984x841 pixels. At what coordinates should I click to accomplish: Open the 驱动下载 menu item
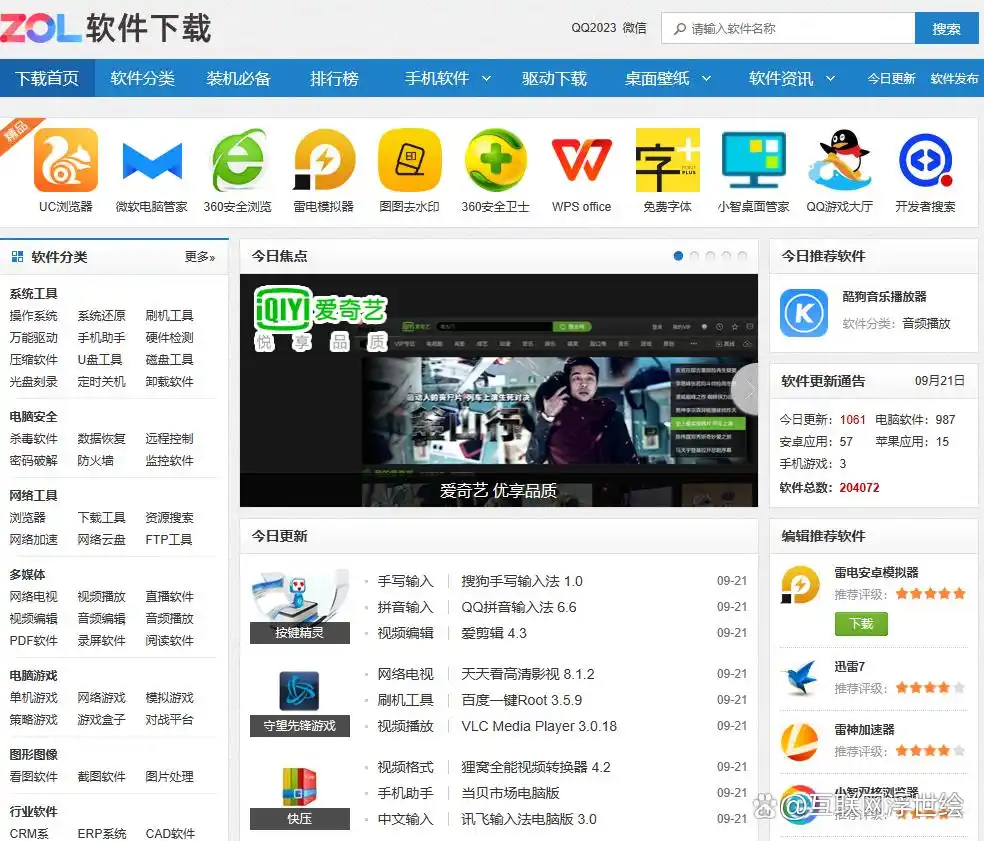click(554, 76)
